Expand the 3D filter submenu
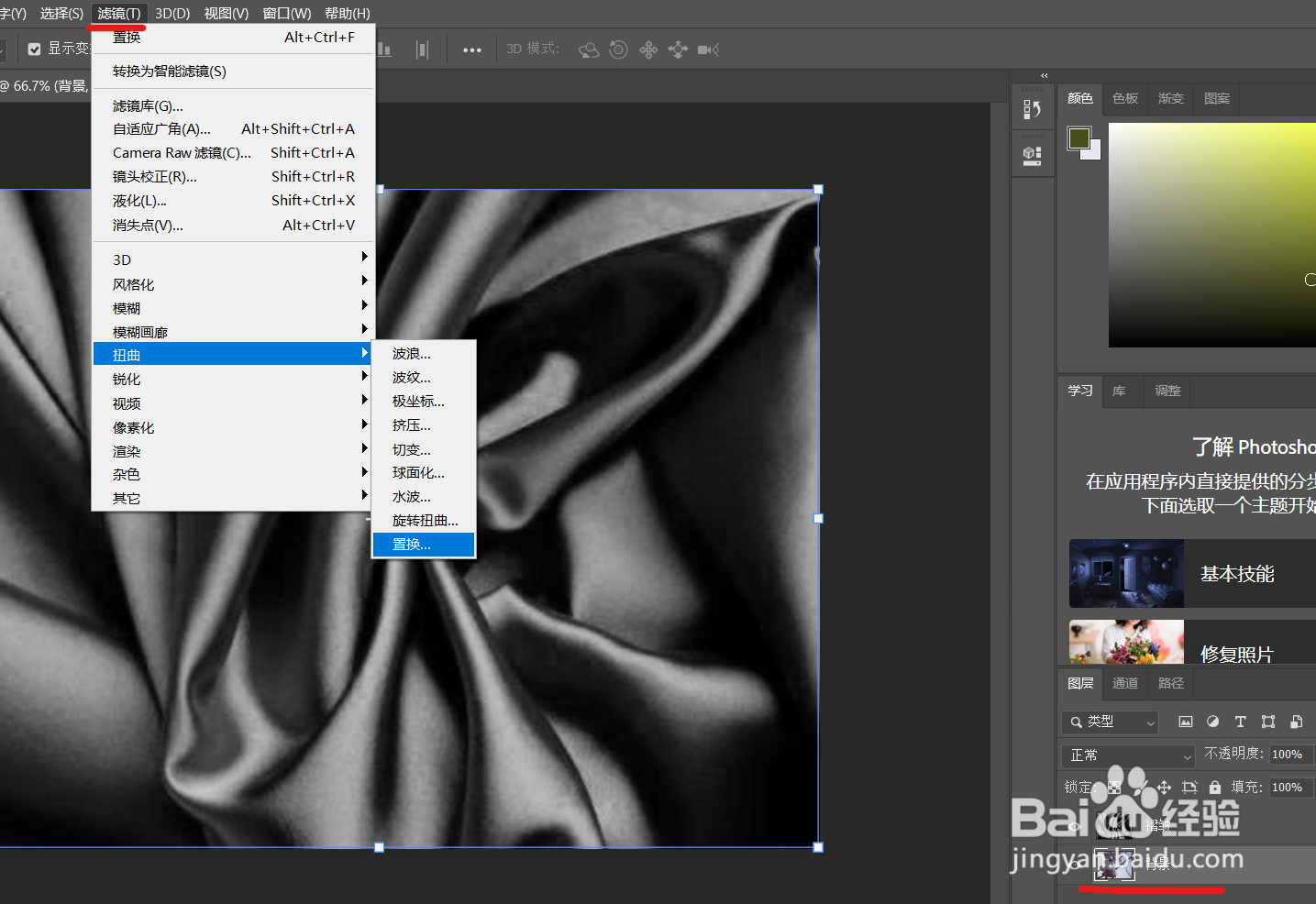 point(234,259)
